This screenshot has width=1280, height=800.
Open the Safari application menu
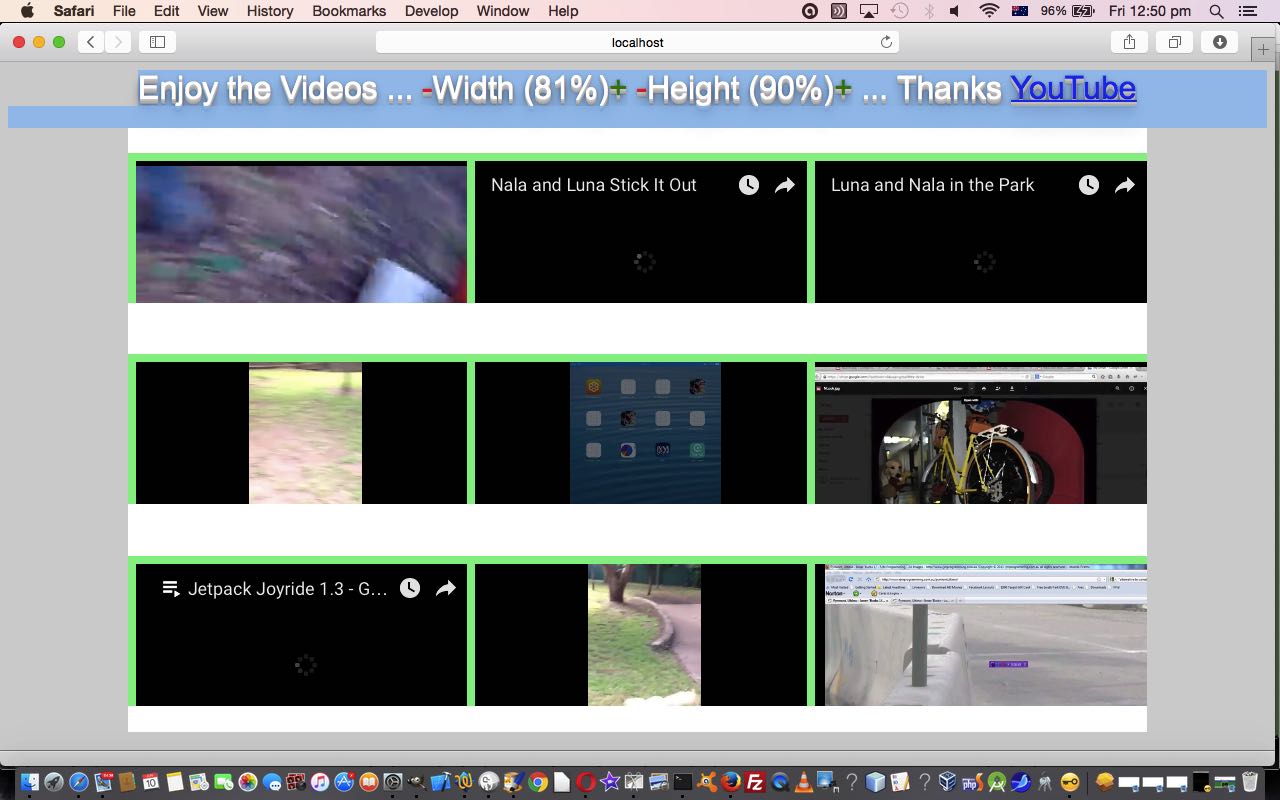coord(74,11)
